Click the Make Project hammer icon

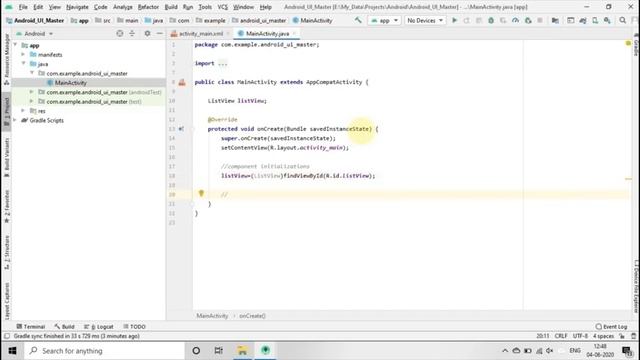click(x=358, y=20)
